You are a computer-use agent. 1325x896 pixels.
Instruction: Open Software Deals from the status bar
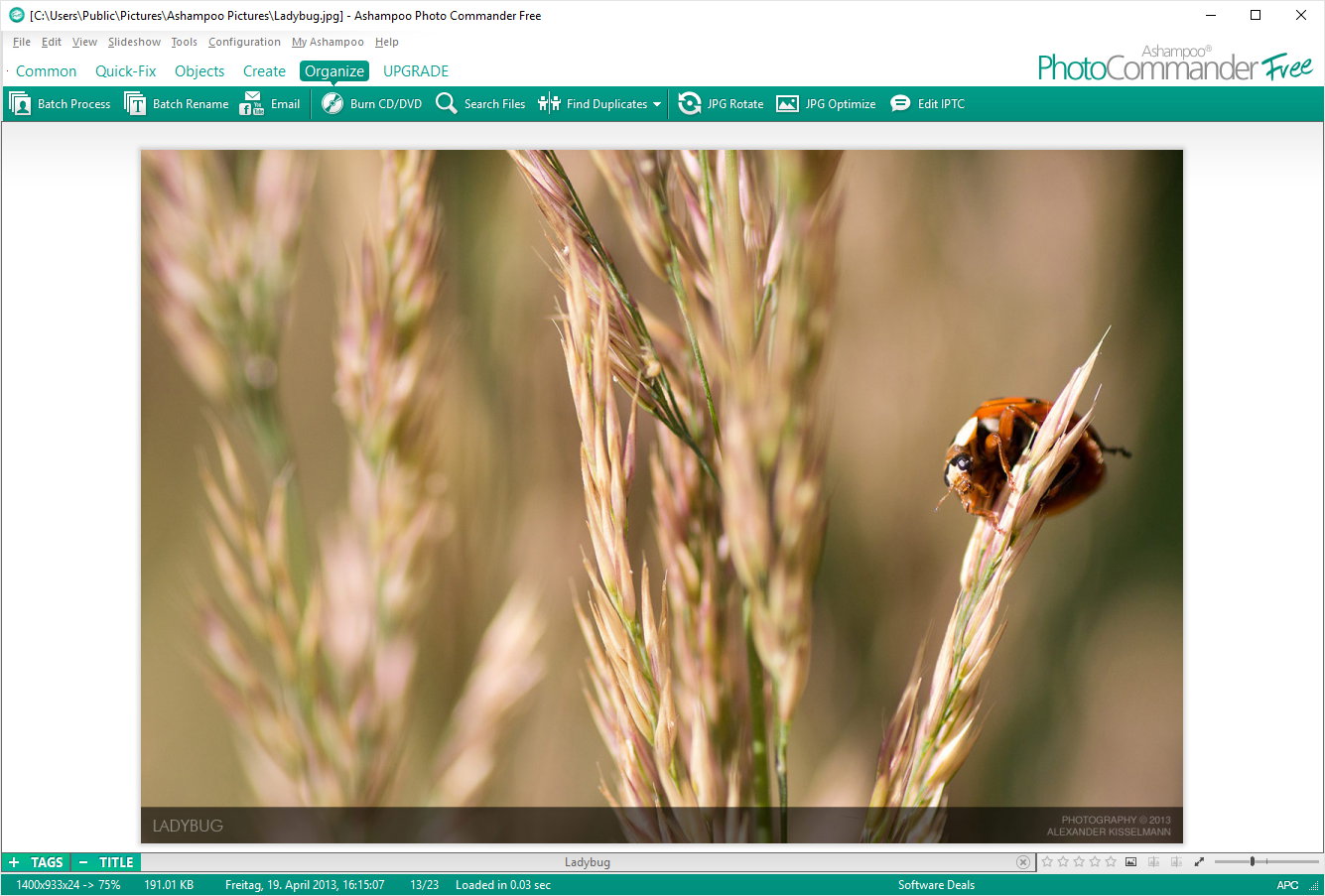(936, 884)
